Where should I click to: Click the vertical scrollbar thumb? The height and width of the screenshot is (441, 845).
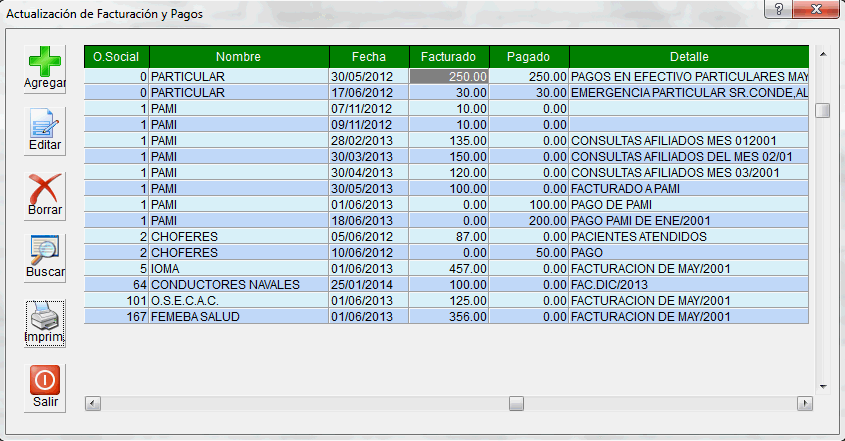(x=822, y=110)
